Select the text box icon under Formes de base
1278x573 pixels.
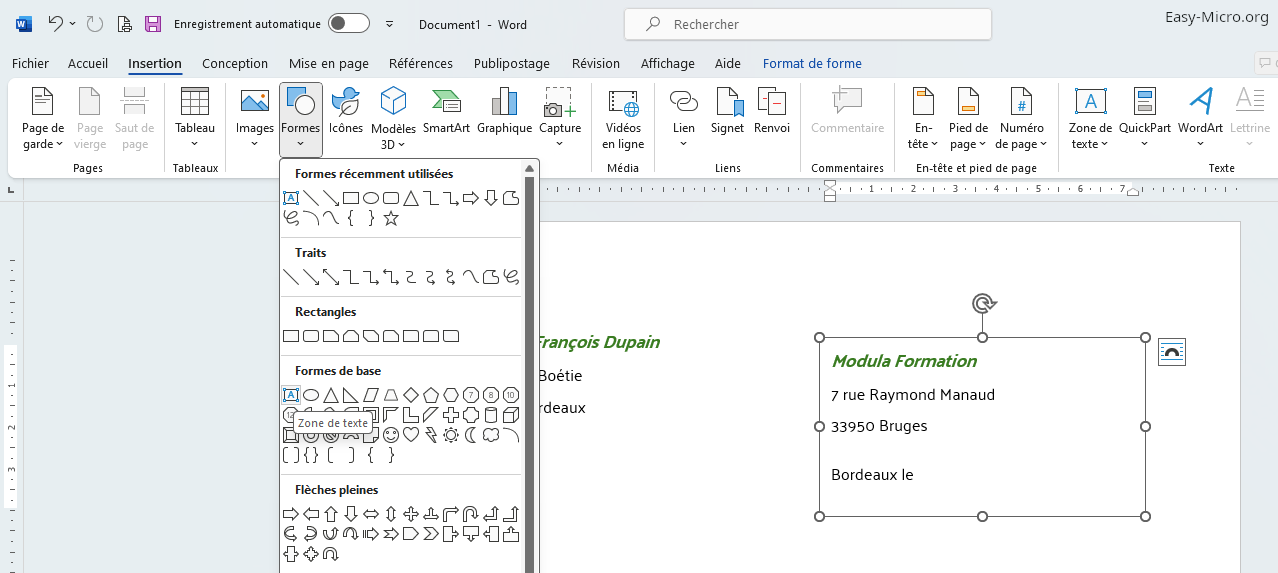[291, 395]
